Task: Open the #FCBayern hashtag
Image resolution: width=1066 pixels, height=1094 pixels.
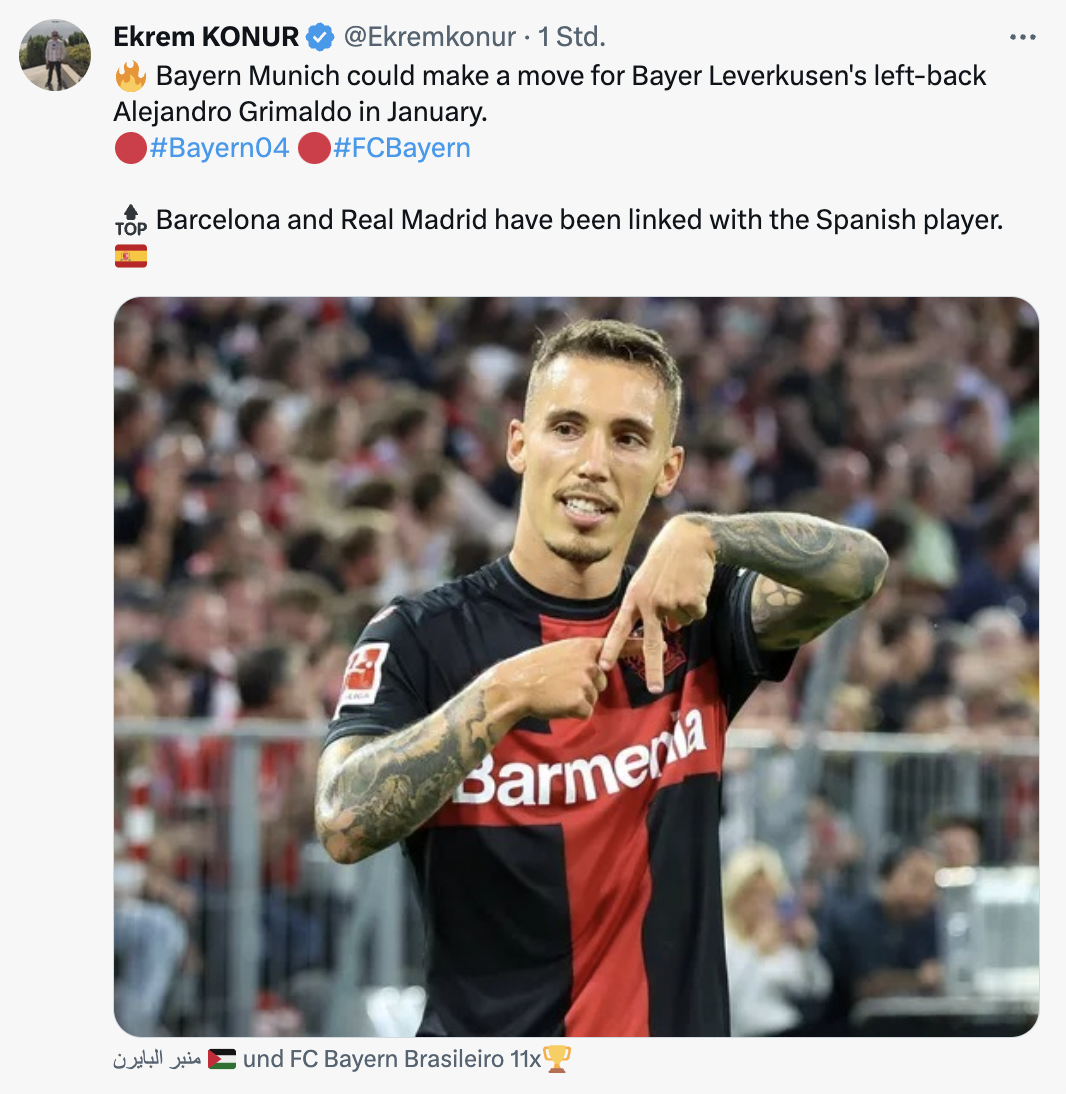Action: (x=402, y=148)
